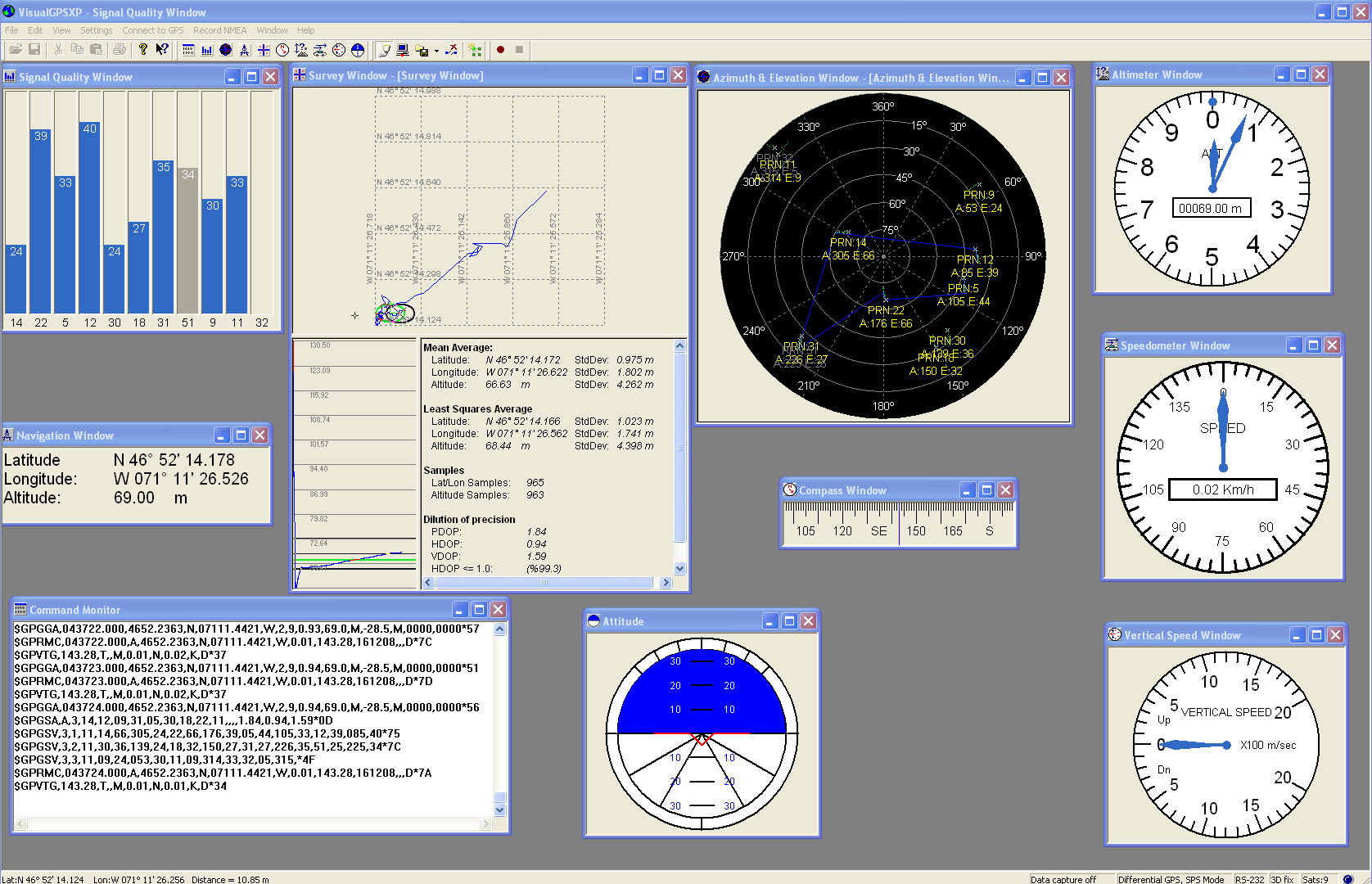Click the Disconnect red-X toolbar icon
Image resolution: width=1372 pixels, height=884 pixels.
(x=451, y=50)
